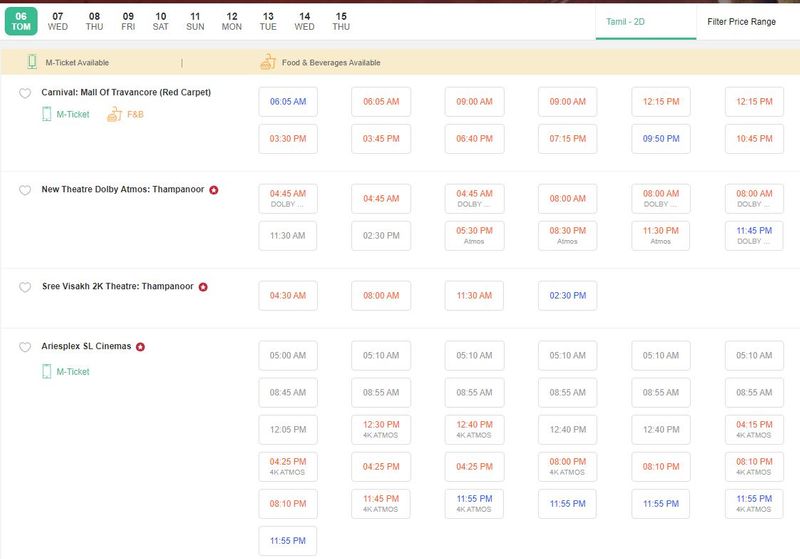Click heart icon beside Ariesplex SL Cinemas
Viewport: 800px width, 559px height.
pos(25,347)
